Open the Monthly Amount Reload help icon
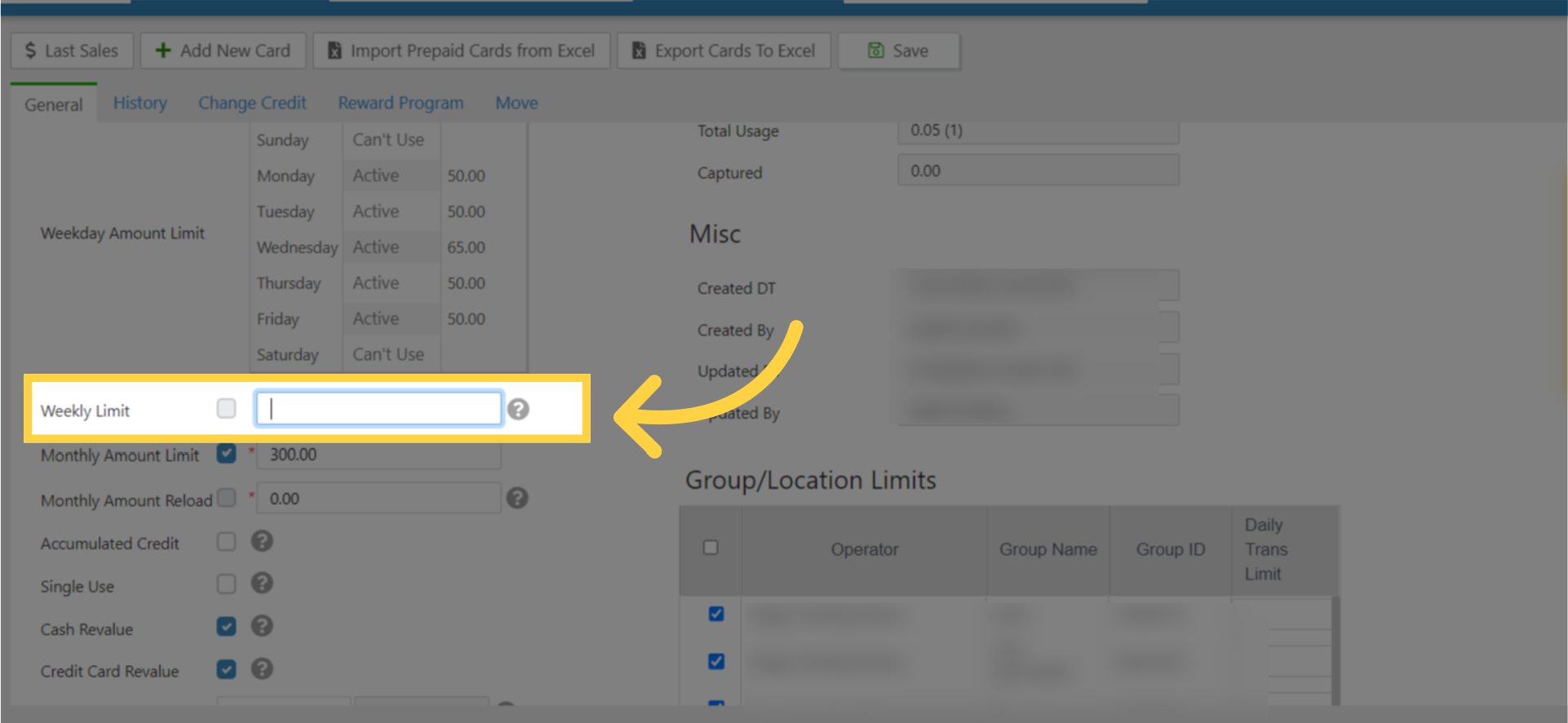 517,498
